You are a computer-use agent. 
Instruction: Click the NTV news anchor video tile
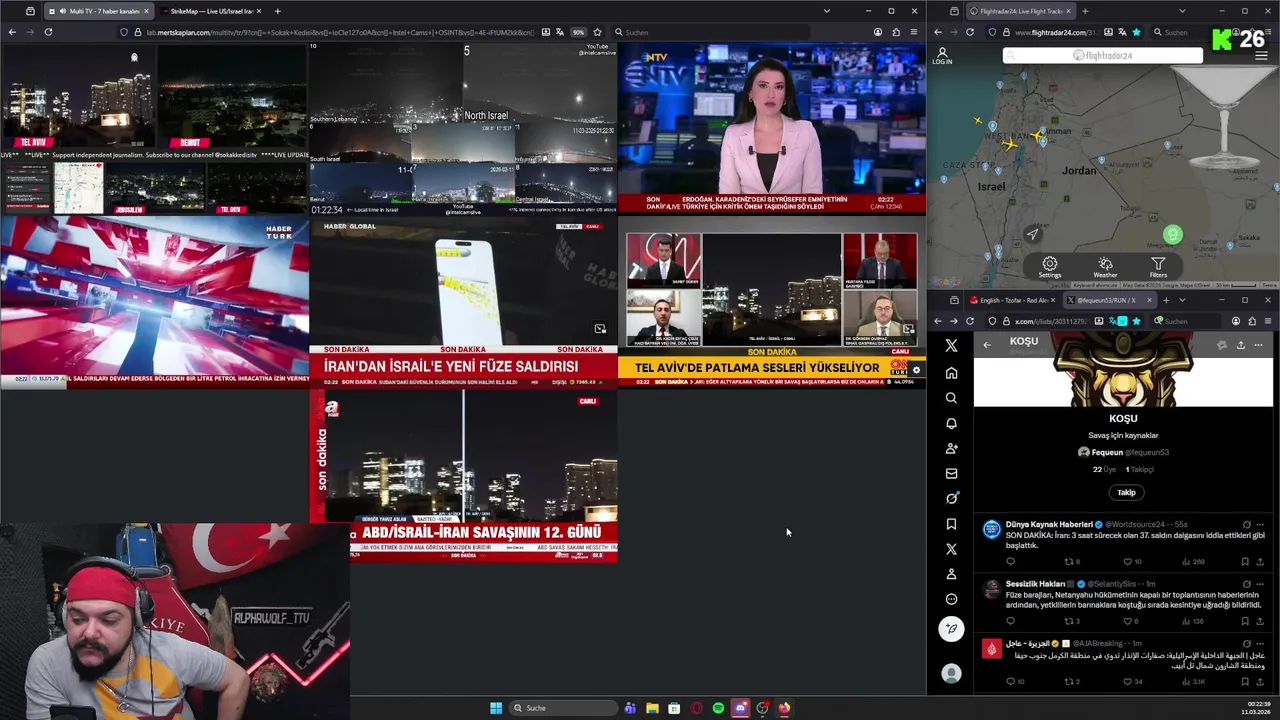pyautogui.click(x=771, y=128)
